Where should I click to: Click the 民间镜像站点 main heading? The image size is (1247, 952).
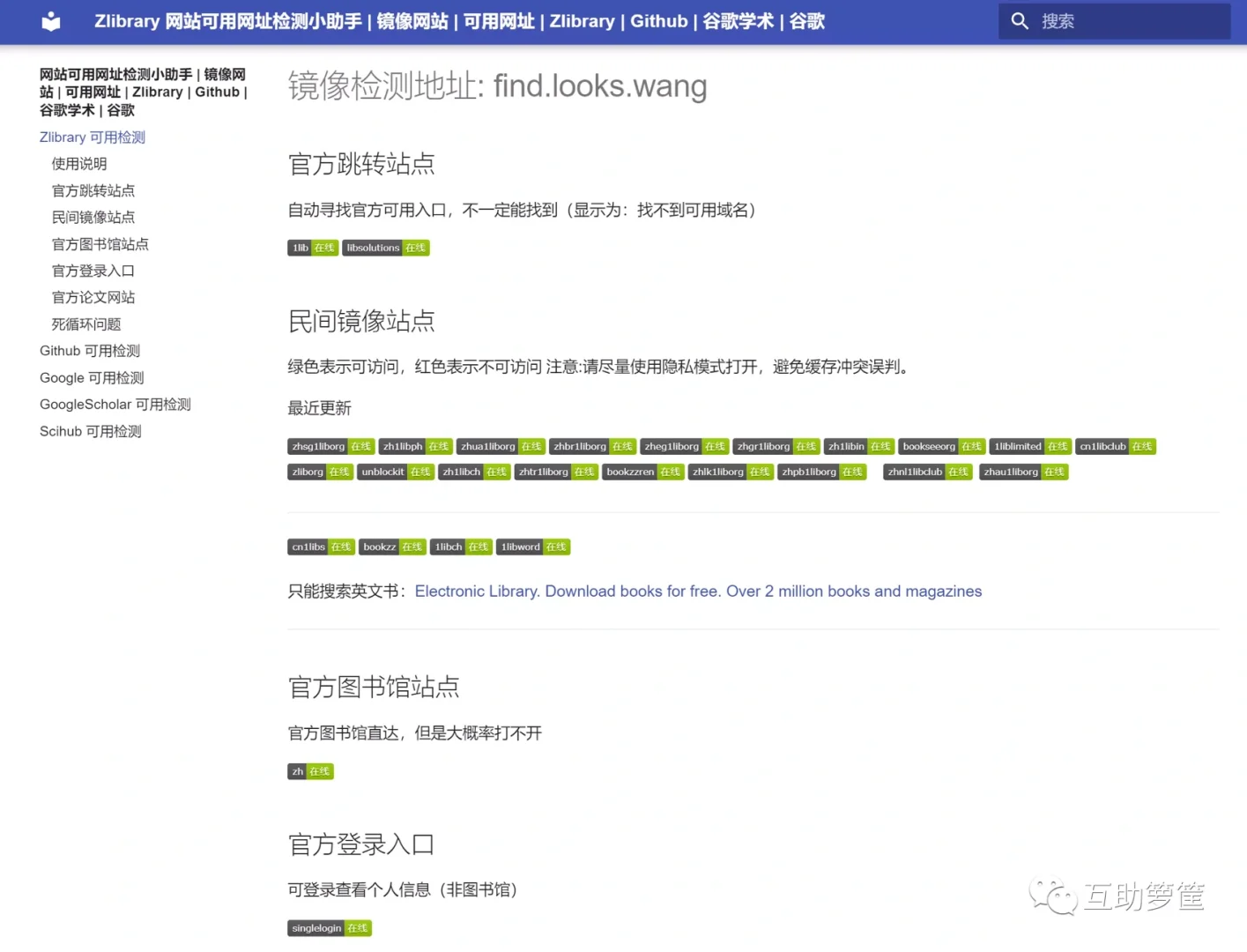pyautogui.click(x=361, y=321)
